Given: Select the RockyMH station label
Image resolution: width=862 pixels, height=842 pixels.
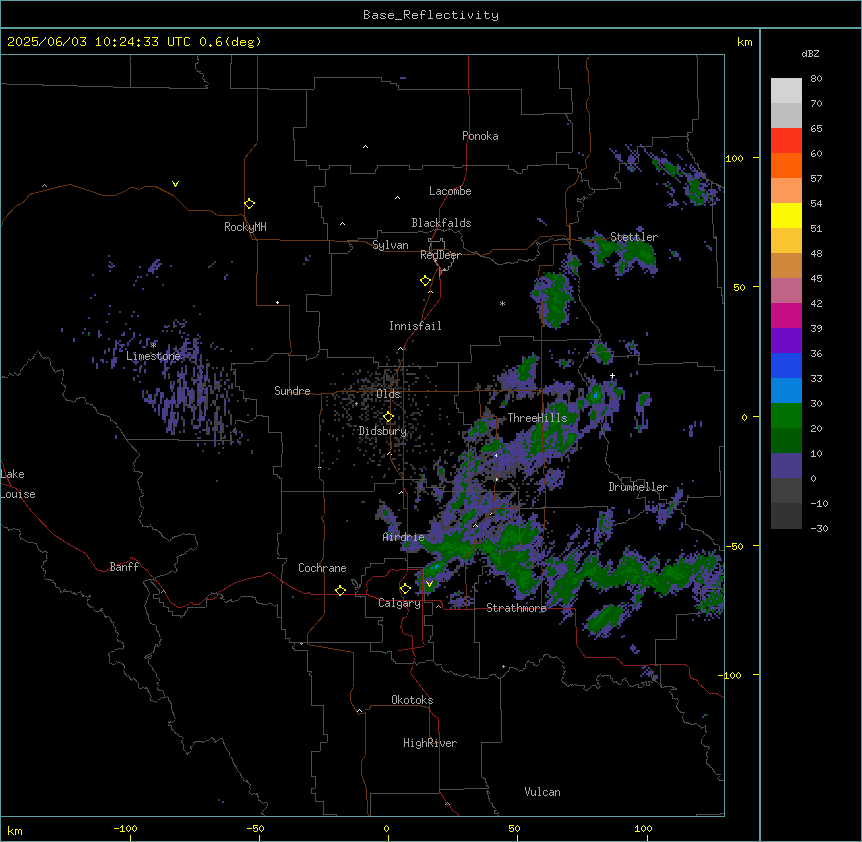Looking at the screenshot, I should click(245, 227).
